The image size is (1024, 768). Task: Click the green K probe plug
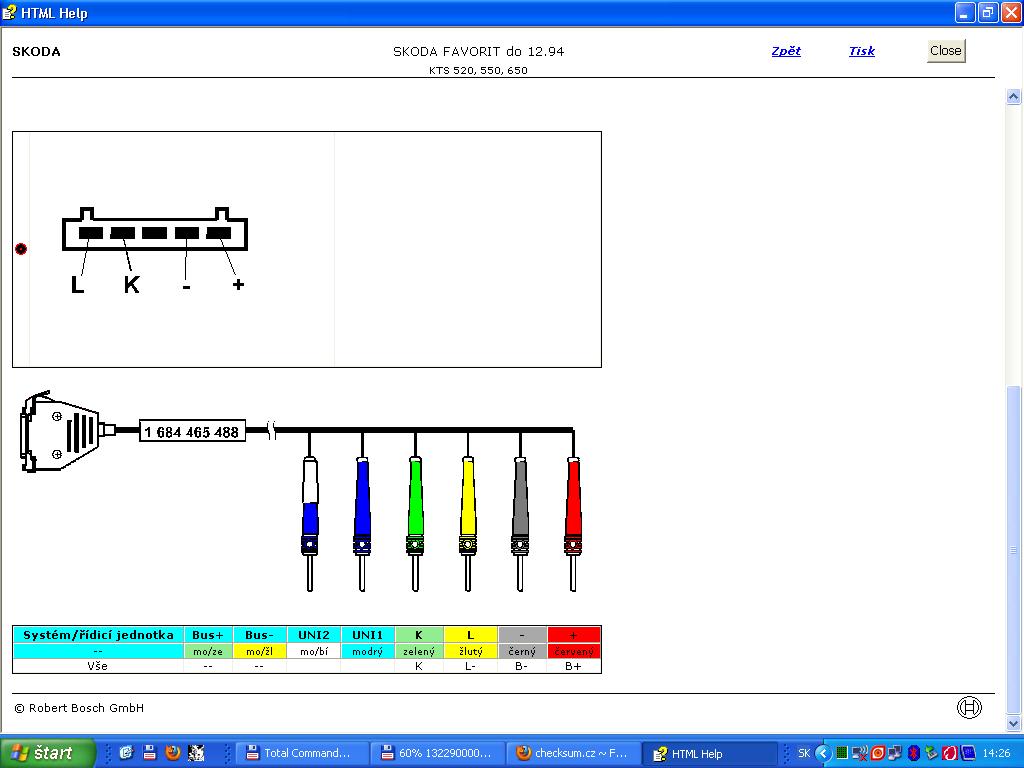[415, 524]
